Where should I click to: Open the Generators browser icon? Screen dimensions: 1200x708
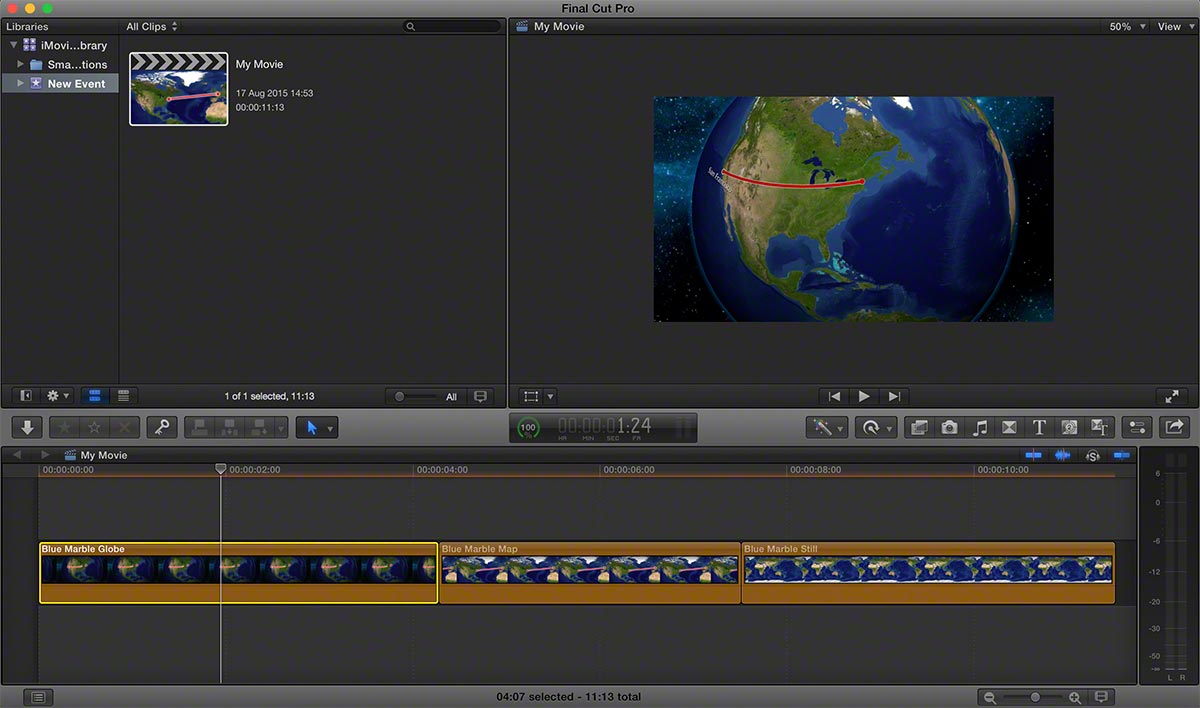pyautogui.click(x=1069, y=427)
